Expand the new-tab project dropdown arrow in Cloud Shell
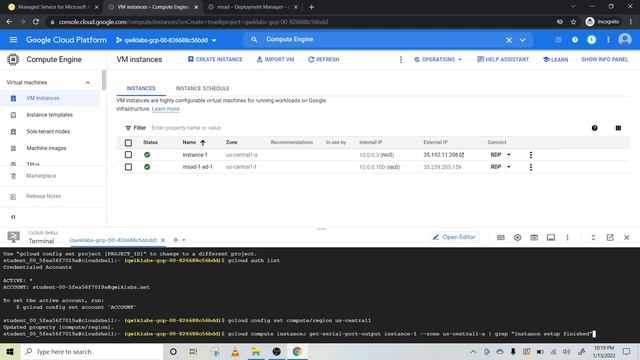Viewport: 640px width, 360px height. click(x=184, y=240)
